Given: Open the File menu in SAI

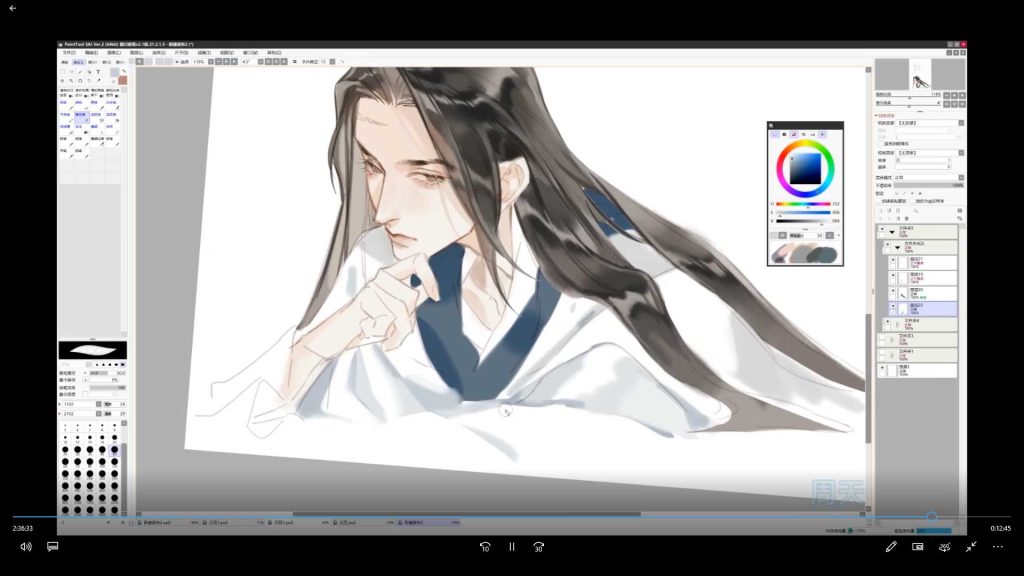Looking at the screenshot, I should point(69,53).
